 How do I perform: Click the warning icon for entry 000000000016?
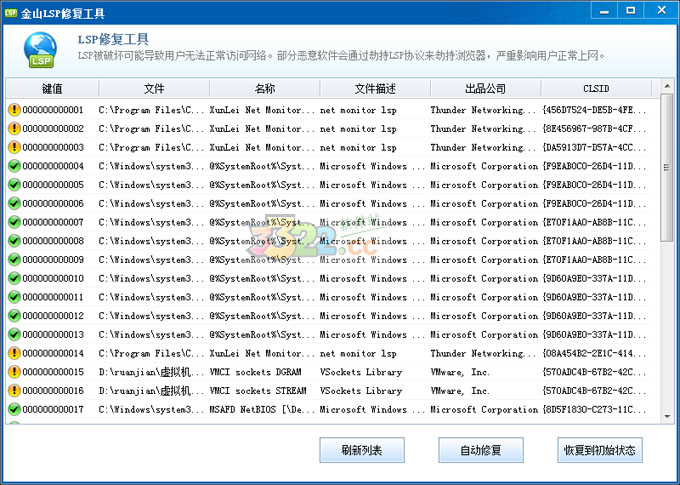point(14,390)
